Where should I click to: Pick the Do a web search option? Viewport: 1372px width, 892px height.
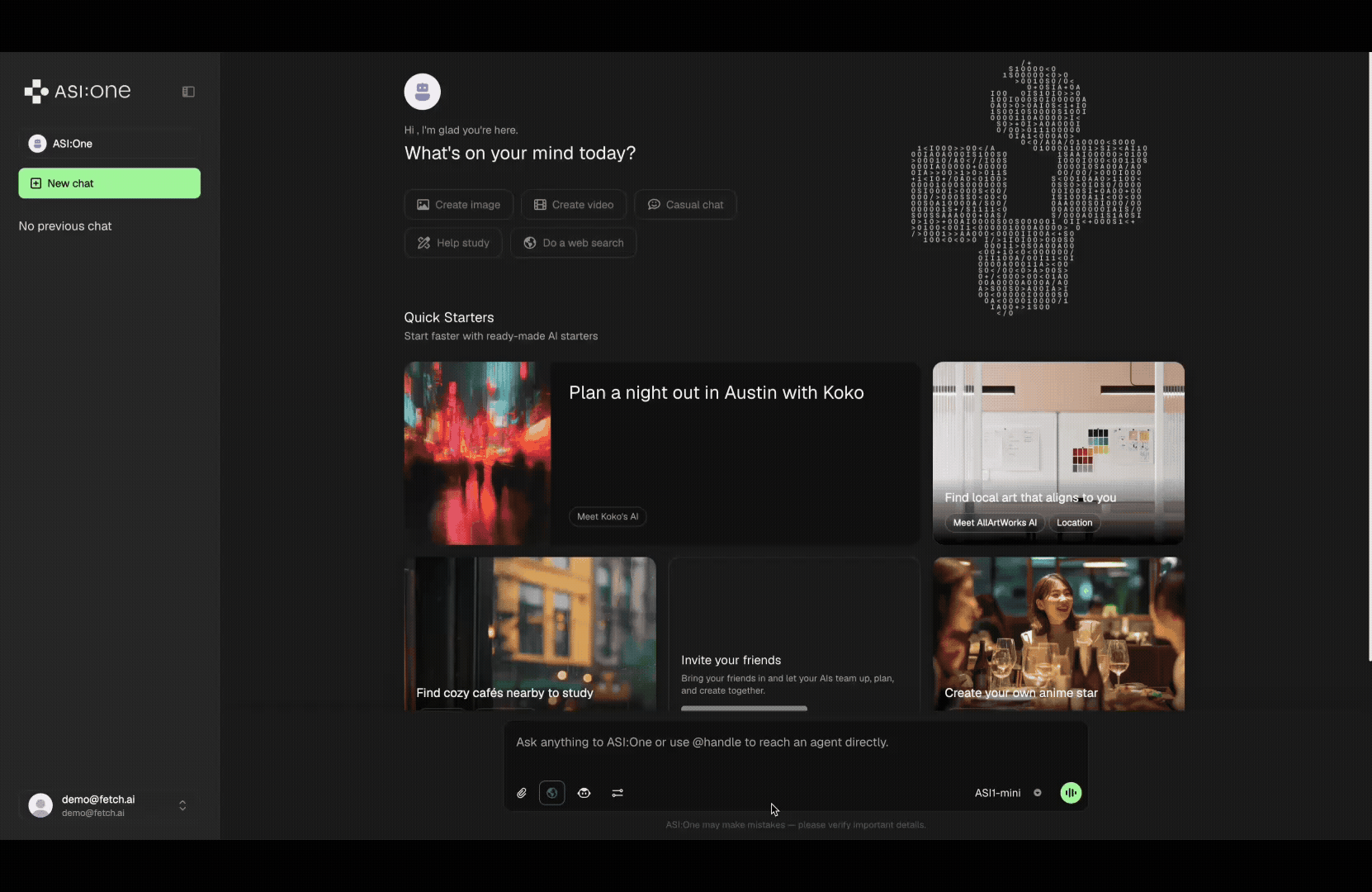coord(574,243)
